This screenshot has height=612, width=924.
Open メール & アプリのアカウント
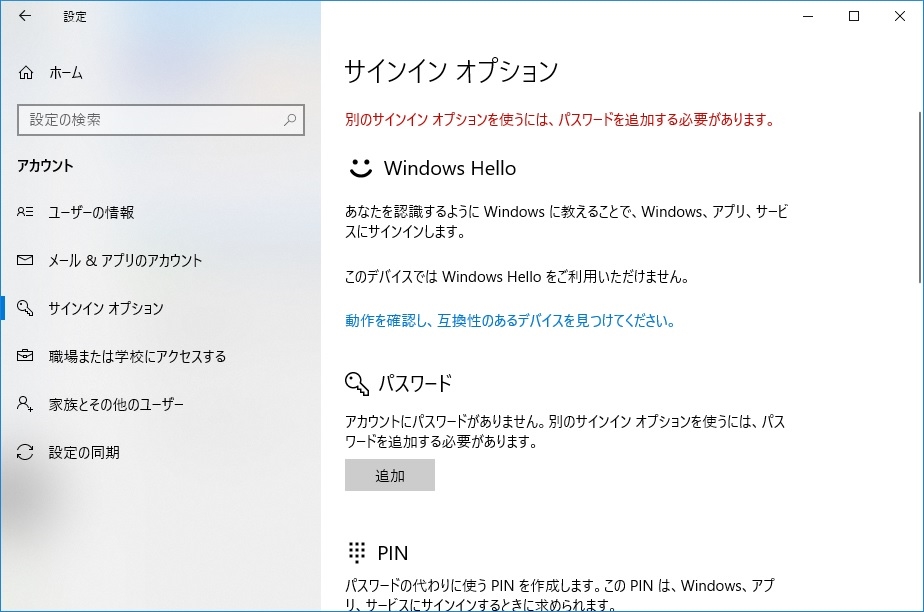pos(160,260)
